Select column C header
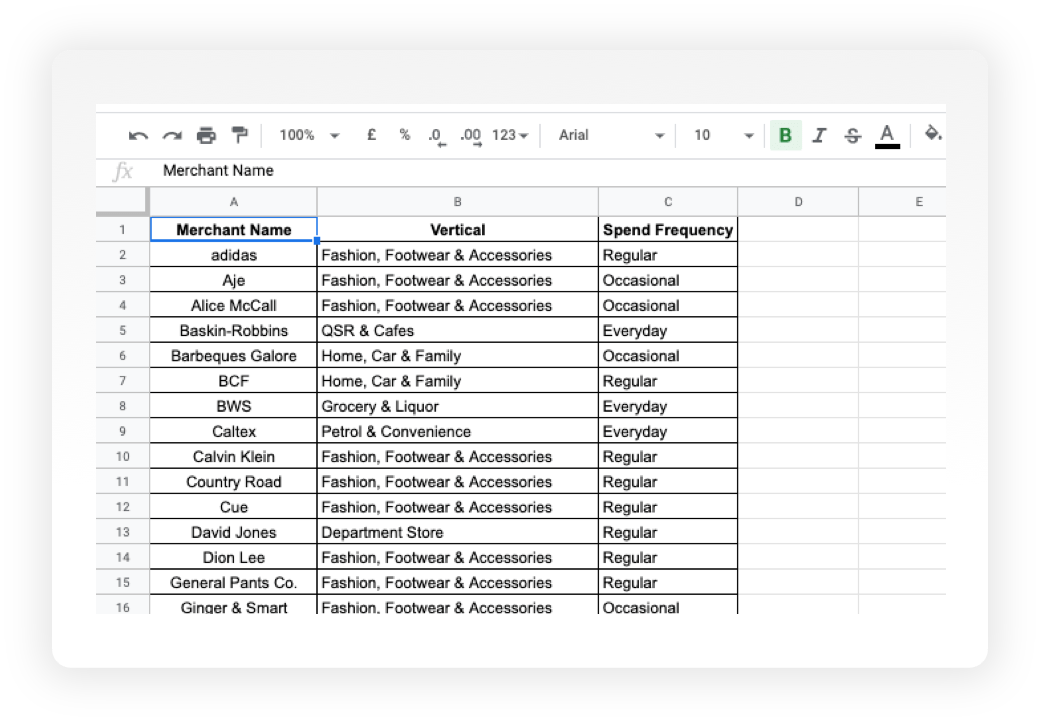This screenshot has height=722, width=1040. tap(668, 202)
